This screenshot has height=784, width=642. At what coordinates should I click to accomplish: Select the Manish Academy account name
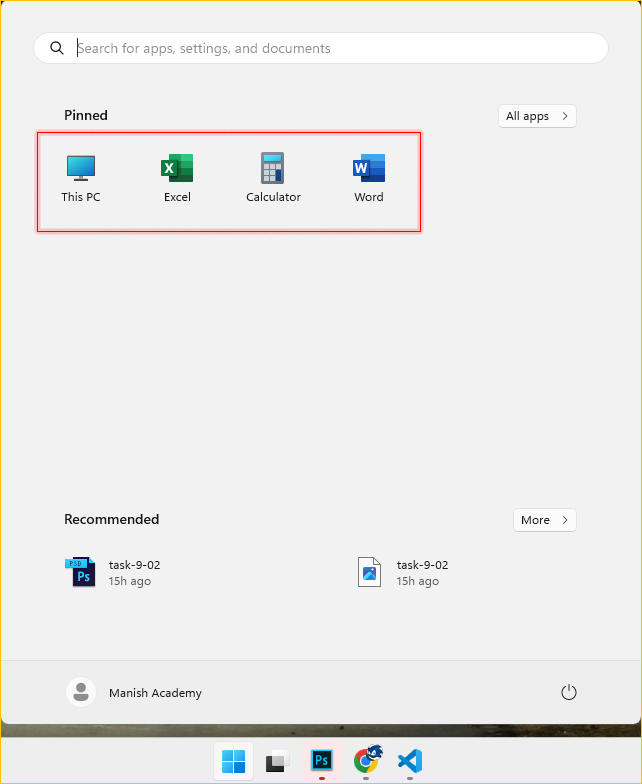(x=155, y=693)
